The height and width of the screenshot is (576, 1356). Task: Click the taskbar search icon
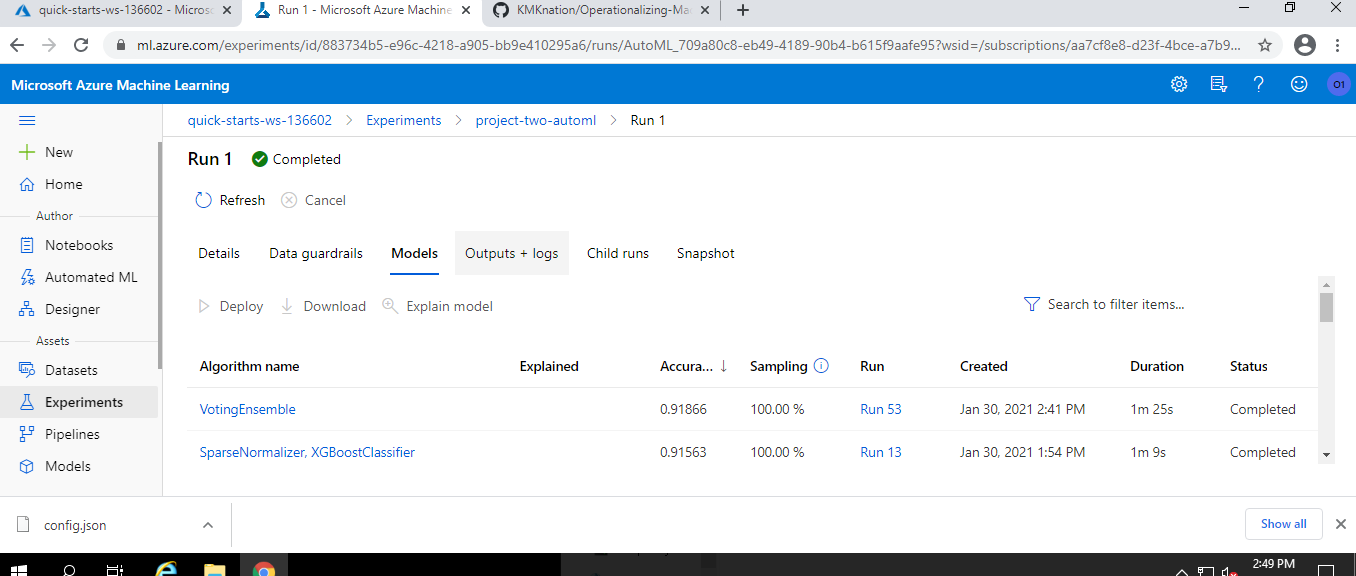(69, 570)
